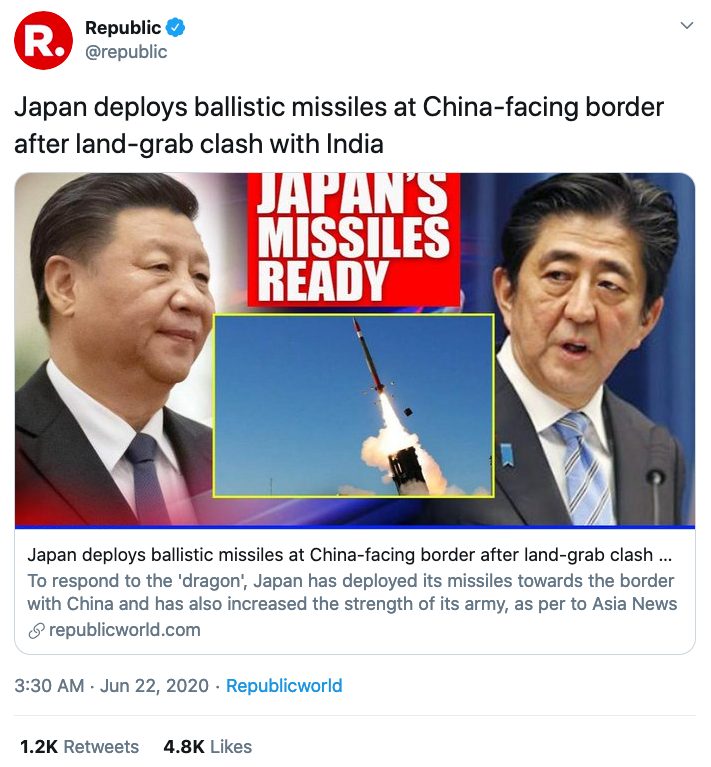Click the word Retweets label
711x767 pixels.
click(x=101, y=747)
